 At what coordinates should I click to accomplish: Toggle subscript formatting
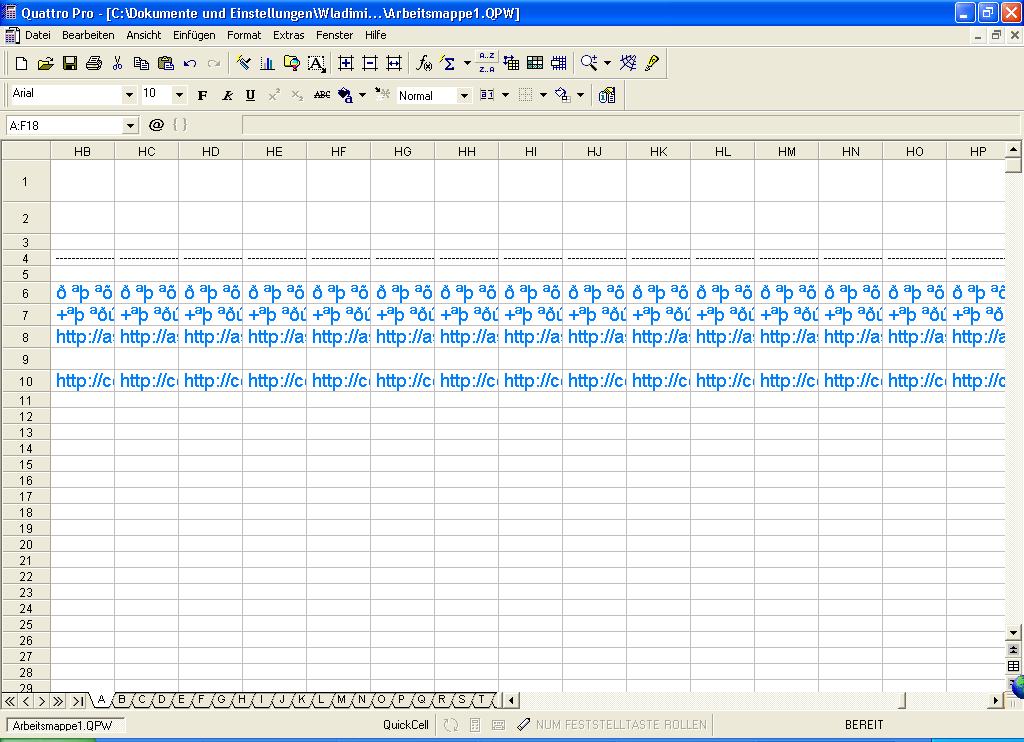pyautogui.click(x=298, y=95)
